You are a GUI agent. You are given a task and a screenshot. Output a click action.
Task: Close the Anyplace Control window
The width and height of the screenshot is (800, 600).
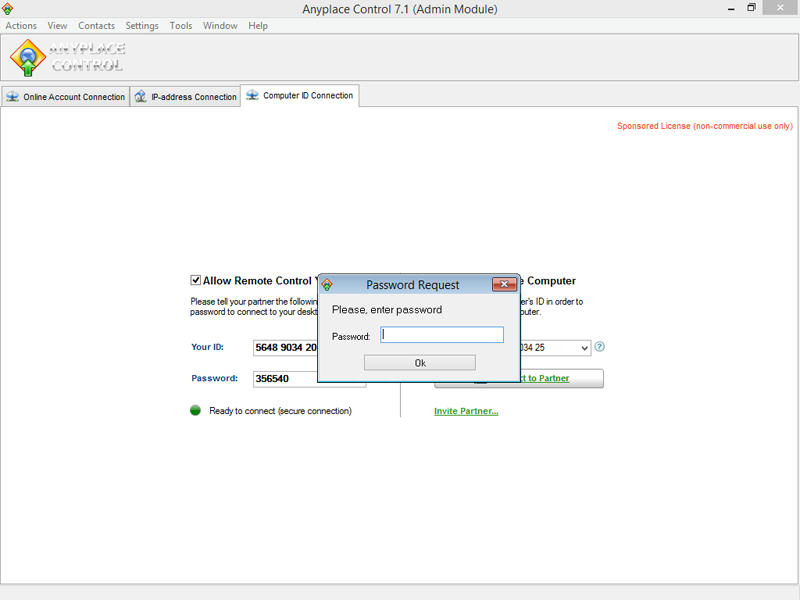click(780, 8)
